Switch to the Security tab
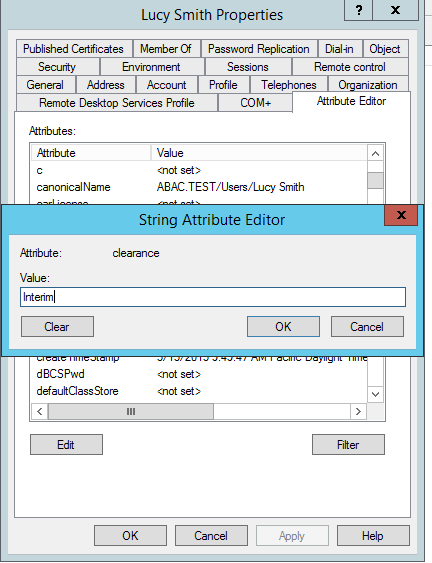This screenshot has width=432, height=563. point(57,67)
